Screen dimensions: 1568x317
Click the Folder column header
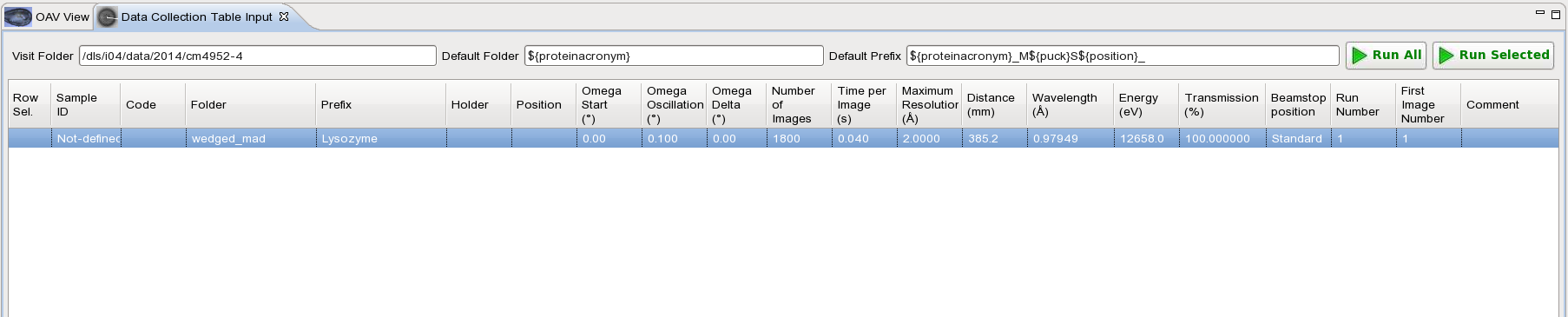[x=251, y=105]
